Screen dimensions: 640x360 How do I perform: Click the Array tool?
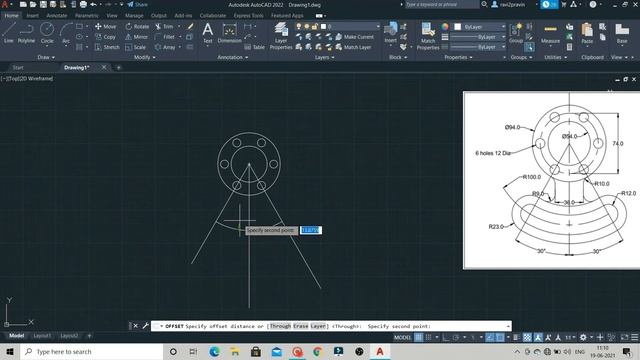[x=165, y=47]
